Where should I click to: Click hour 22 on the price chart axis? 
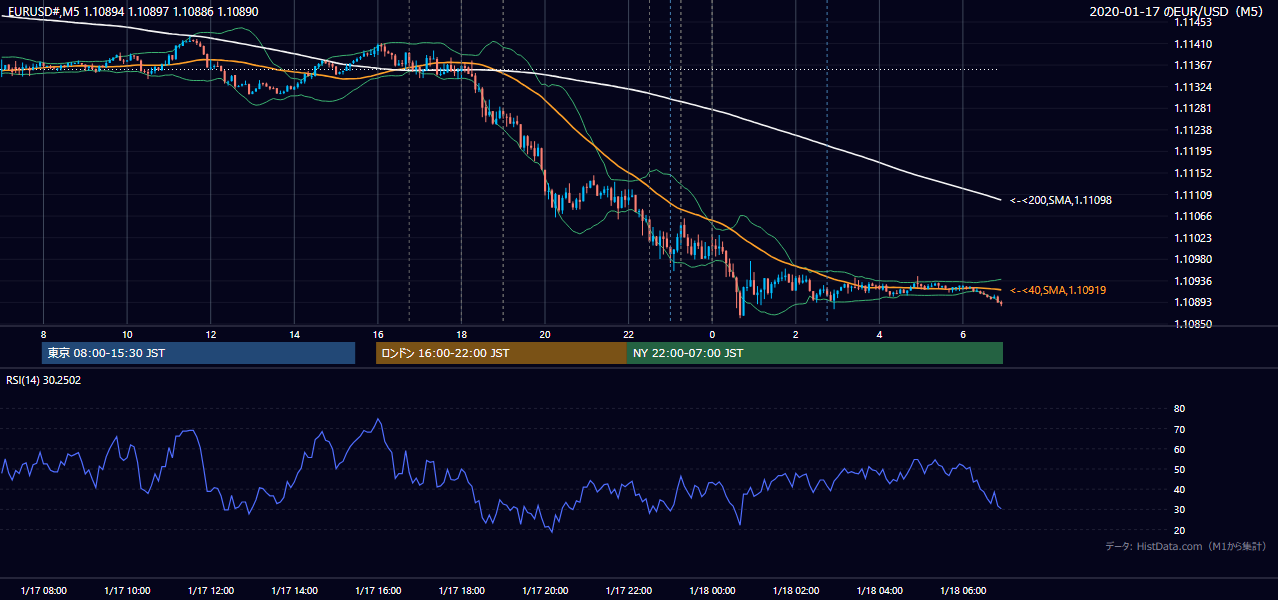pyautogui.click(x=629, y=334)
